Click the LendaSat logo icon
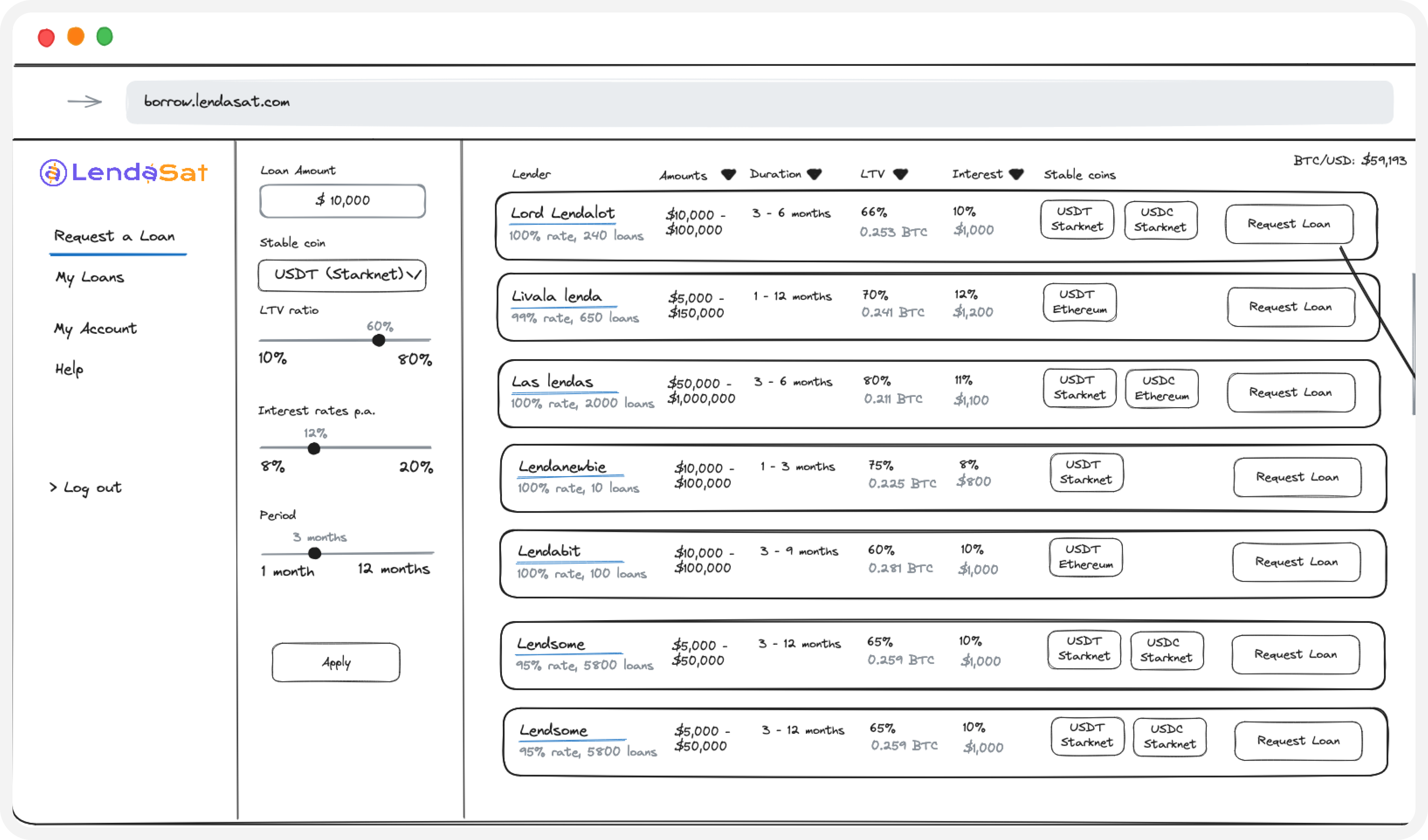 (53, 173)
